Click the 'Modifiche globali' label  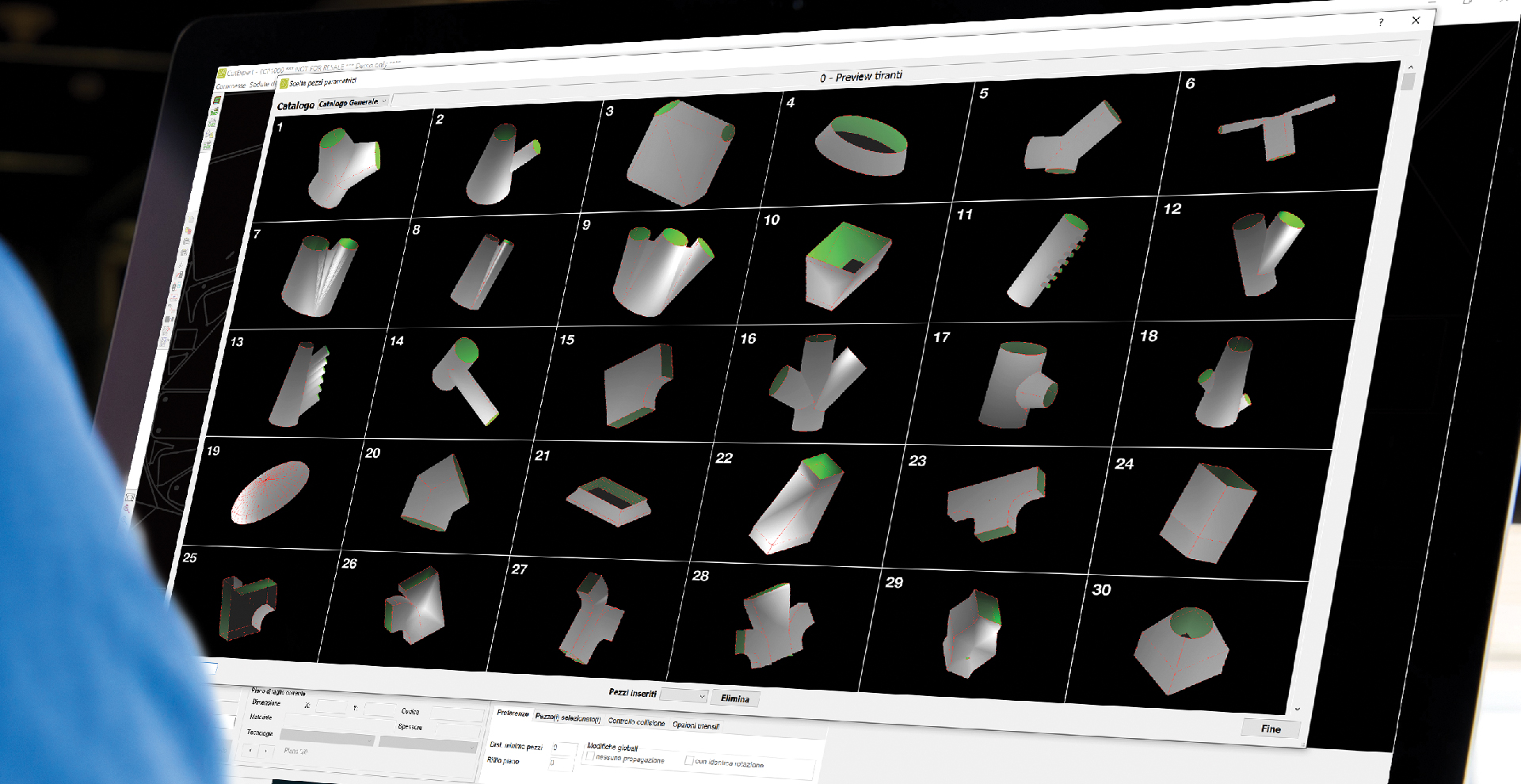[612, 747]
